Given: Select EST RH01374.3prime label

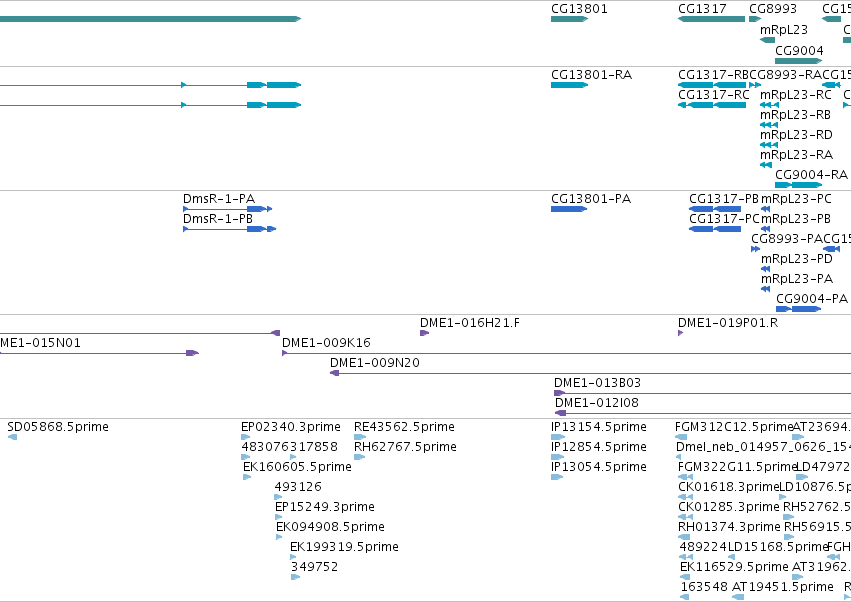Looking at the screenshot, I should coord(729,527).
